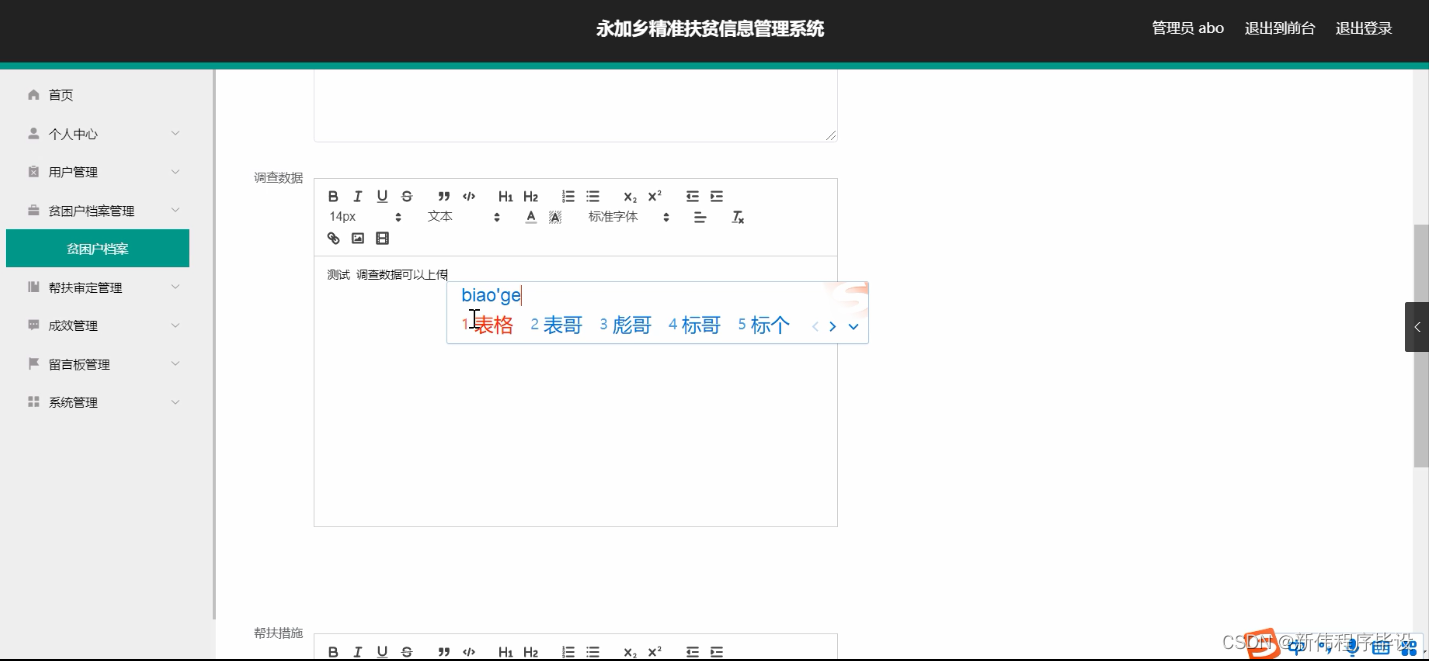The image size is (1429, 661).
Task: Insert a hyperlink using the link icon
Action: coord(333,238)
